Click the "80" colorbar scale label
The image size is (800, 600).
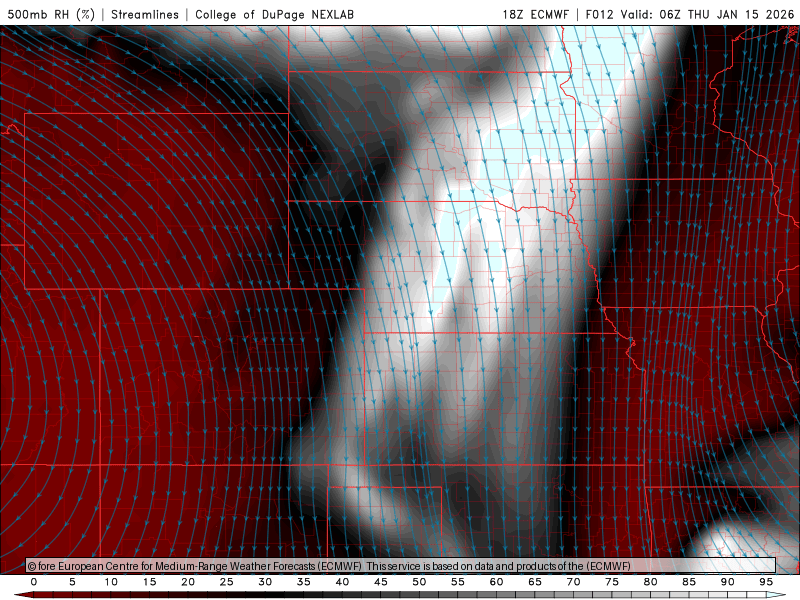click(650, 582)
